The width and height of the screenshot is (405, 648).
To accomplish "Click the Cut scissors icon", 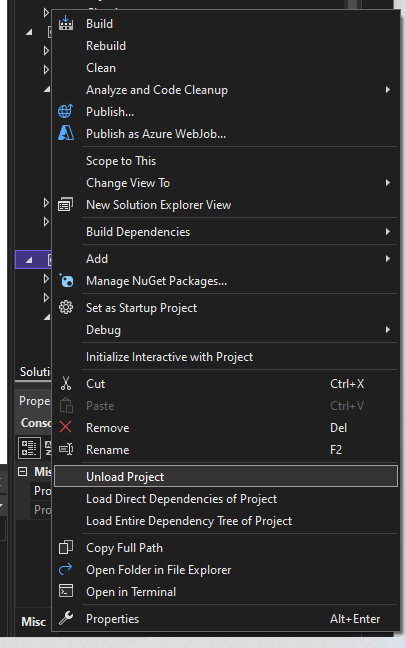I will tap(66, 384).
